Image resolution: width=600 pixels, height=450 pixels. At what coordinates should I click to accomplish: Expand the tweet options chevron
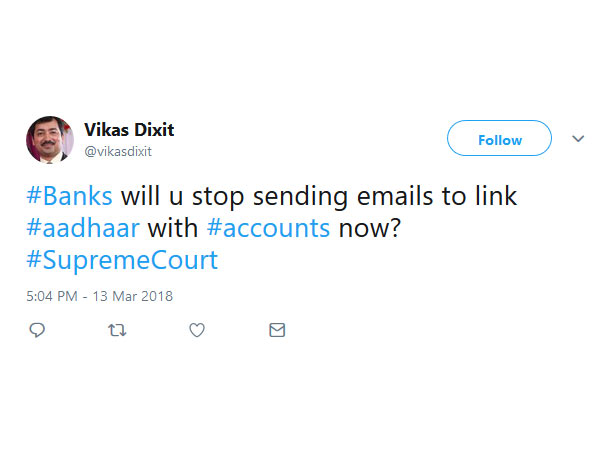pyautogui.click(x=577, y=138)
